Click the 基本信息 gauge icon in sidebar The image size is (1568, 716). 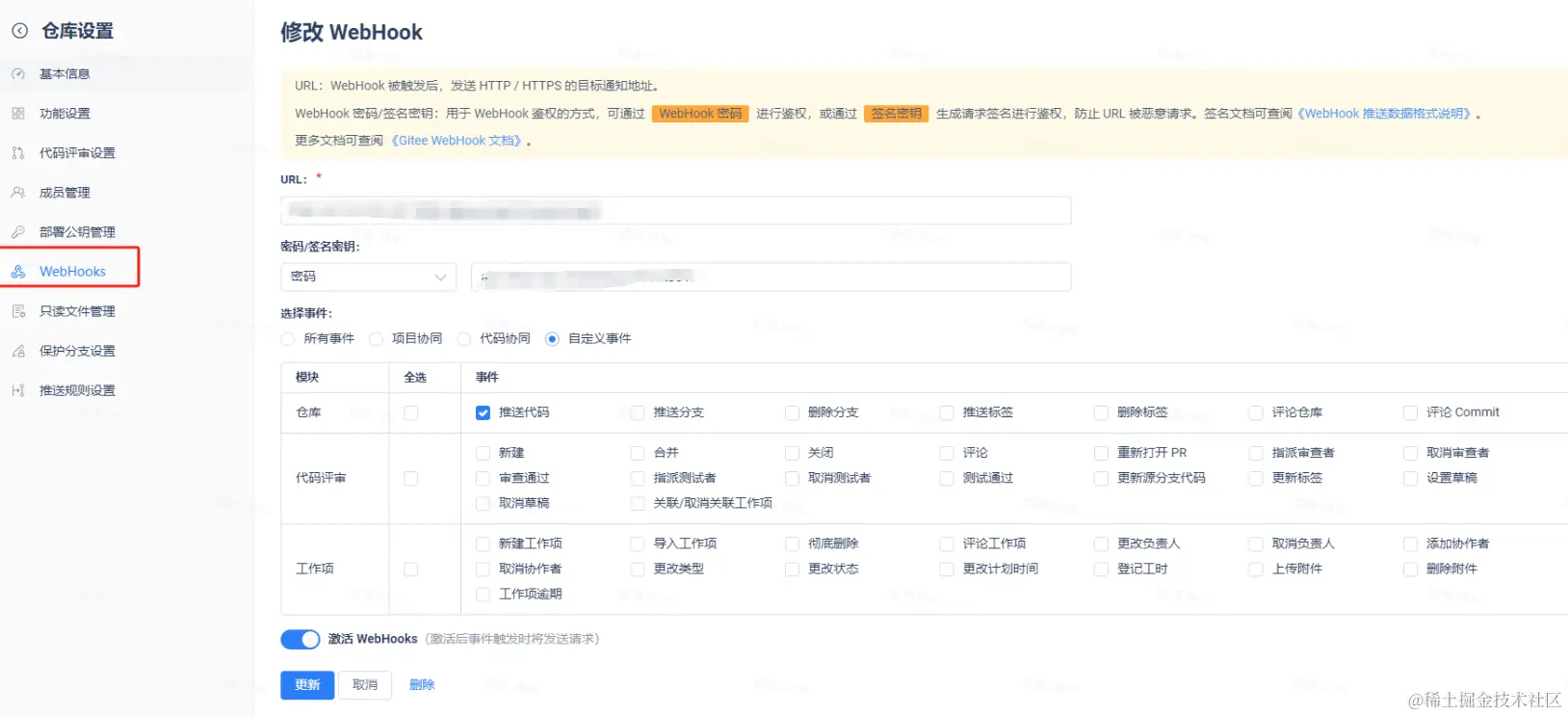click(18, 74)
